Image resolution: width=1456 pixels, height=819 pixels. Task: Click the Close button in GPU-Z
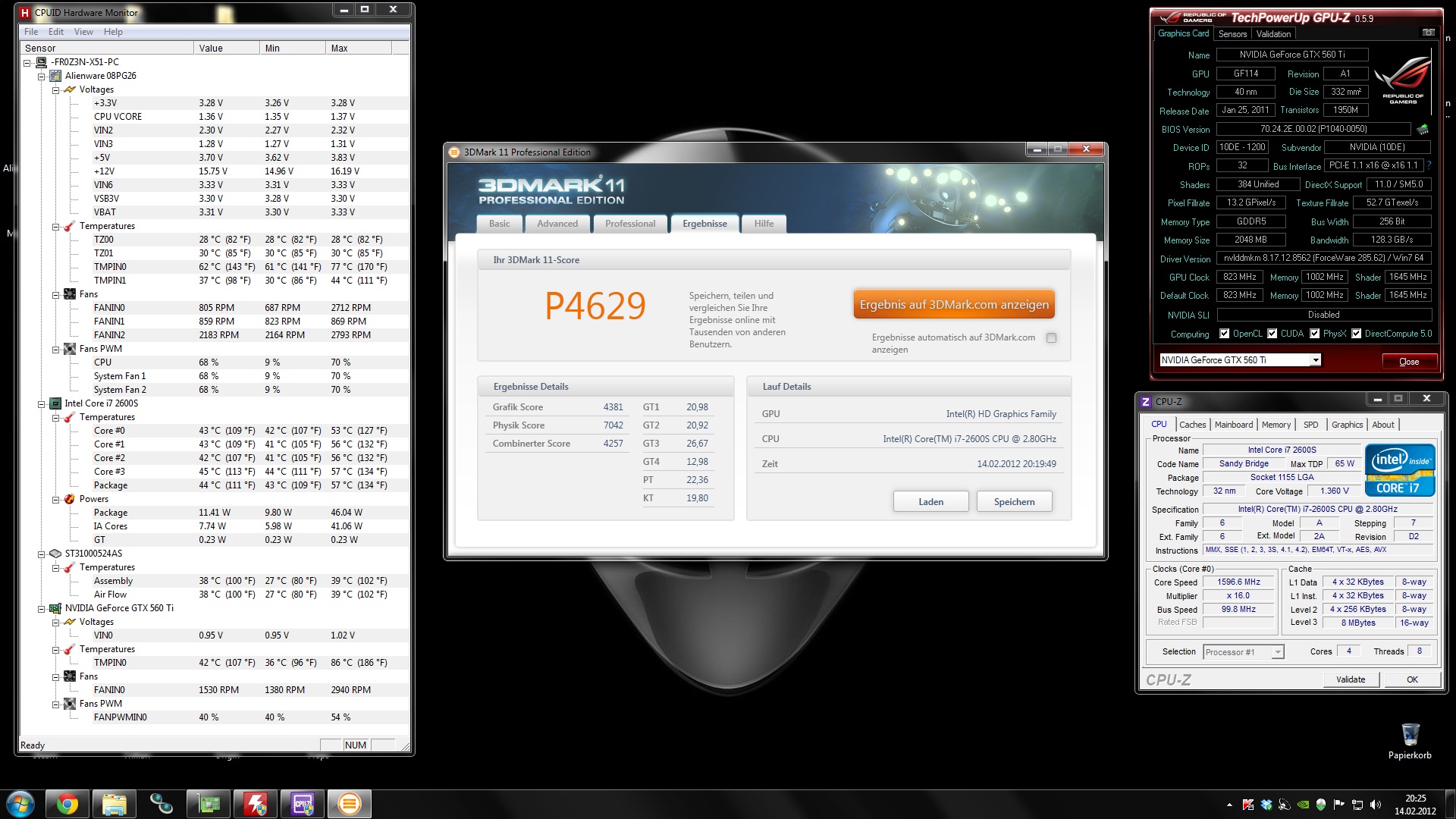[x=1409, y=362]
